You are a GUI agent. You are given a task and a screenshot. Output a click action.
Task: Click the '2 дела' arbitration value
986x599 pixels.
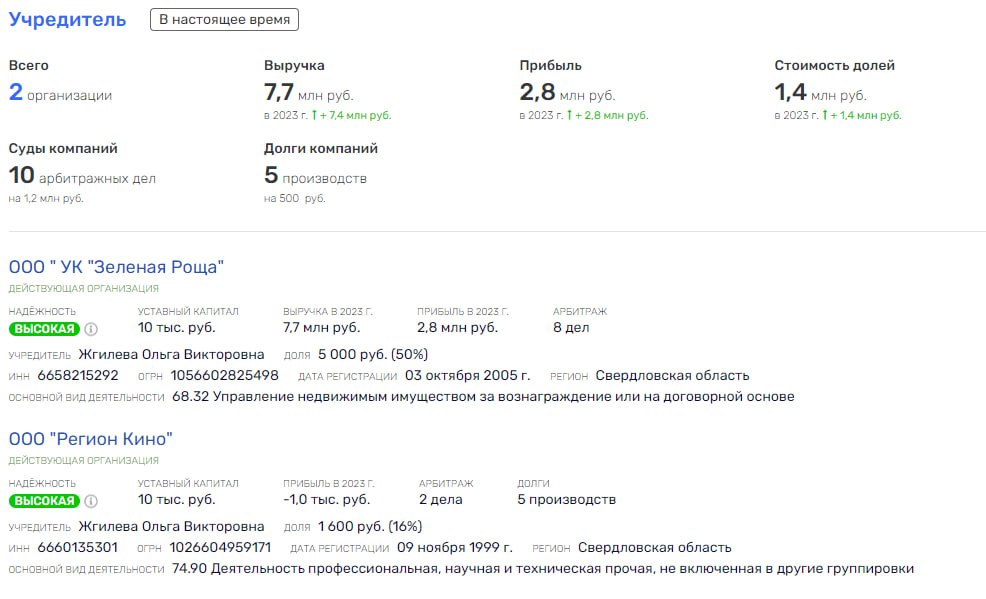pos(440,500)
